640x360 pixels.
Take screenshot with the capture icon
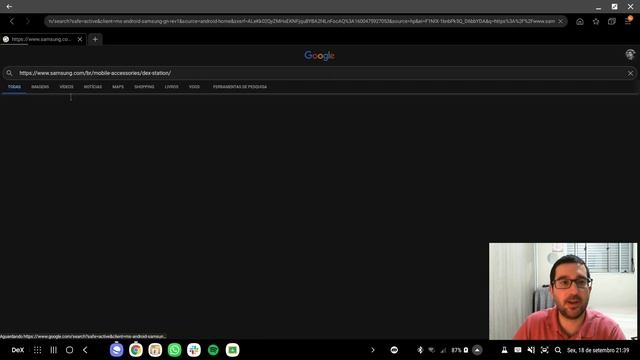click(544, 350)
